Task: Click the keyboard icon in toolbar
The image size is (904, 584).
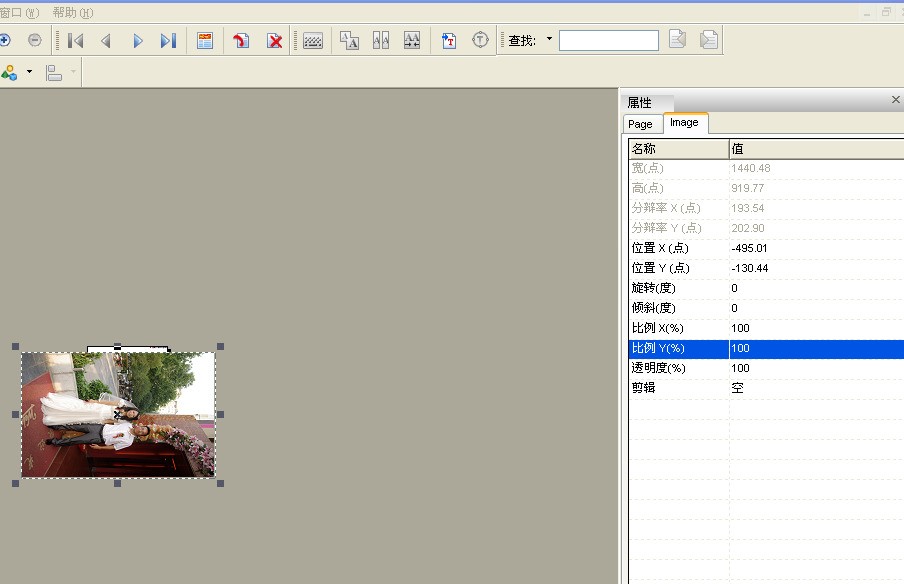Action: 313,41
